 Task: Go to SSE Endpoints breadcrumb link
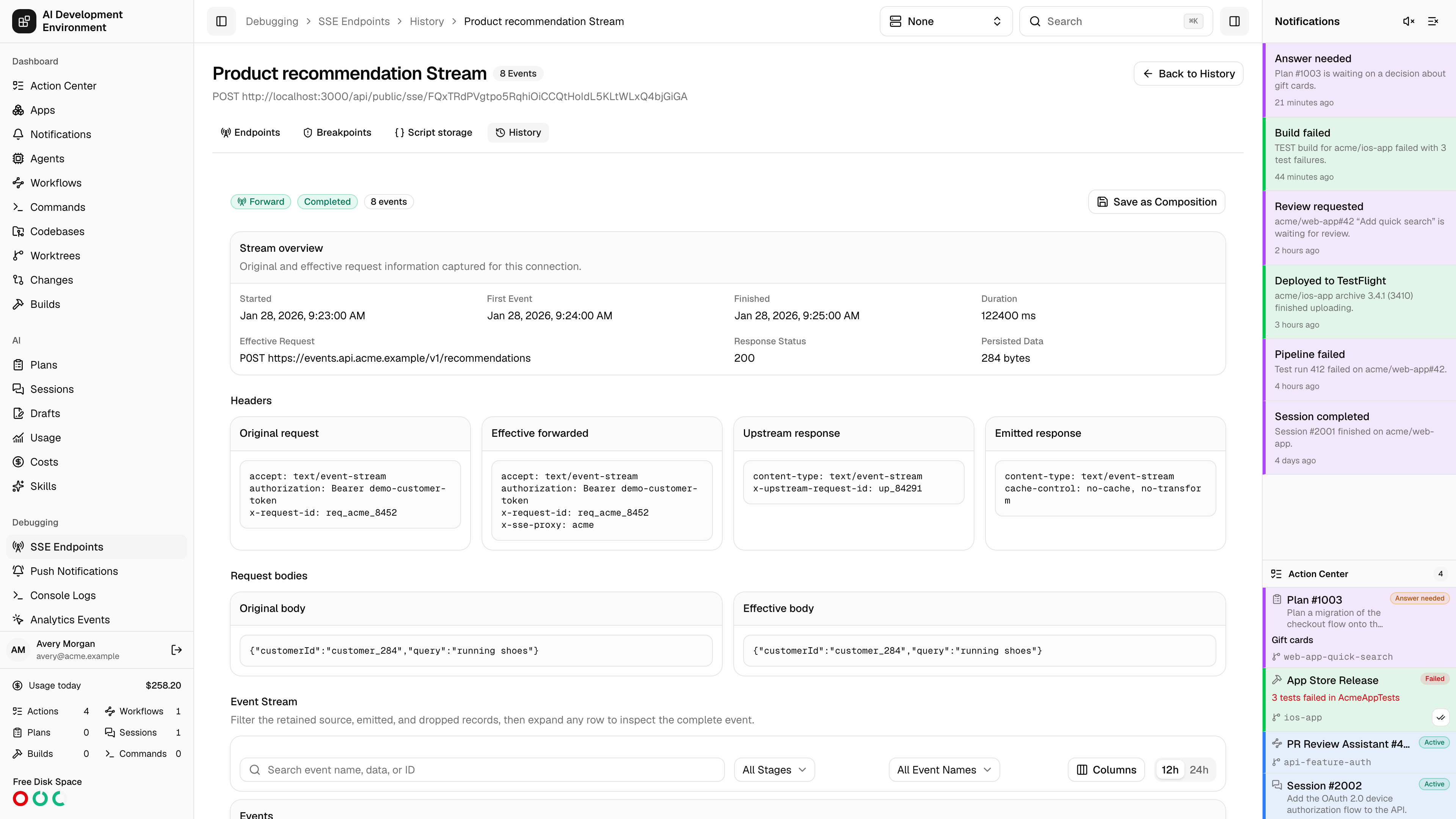354,22
